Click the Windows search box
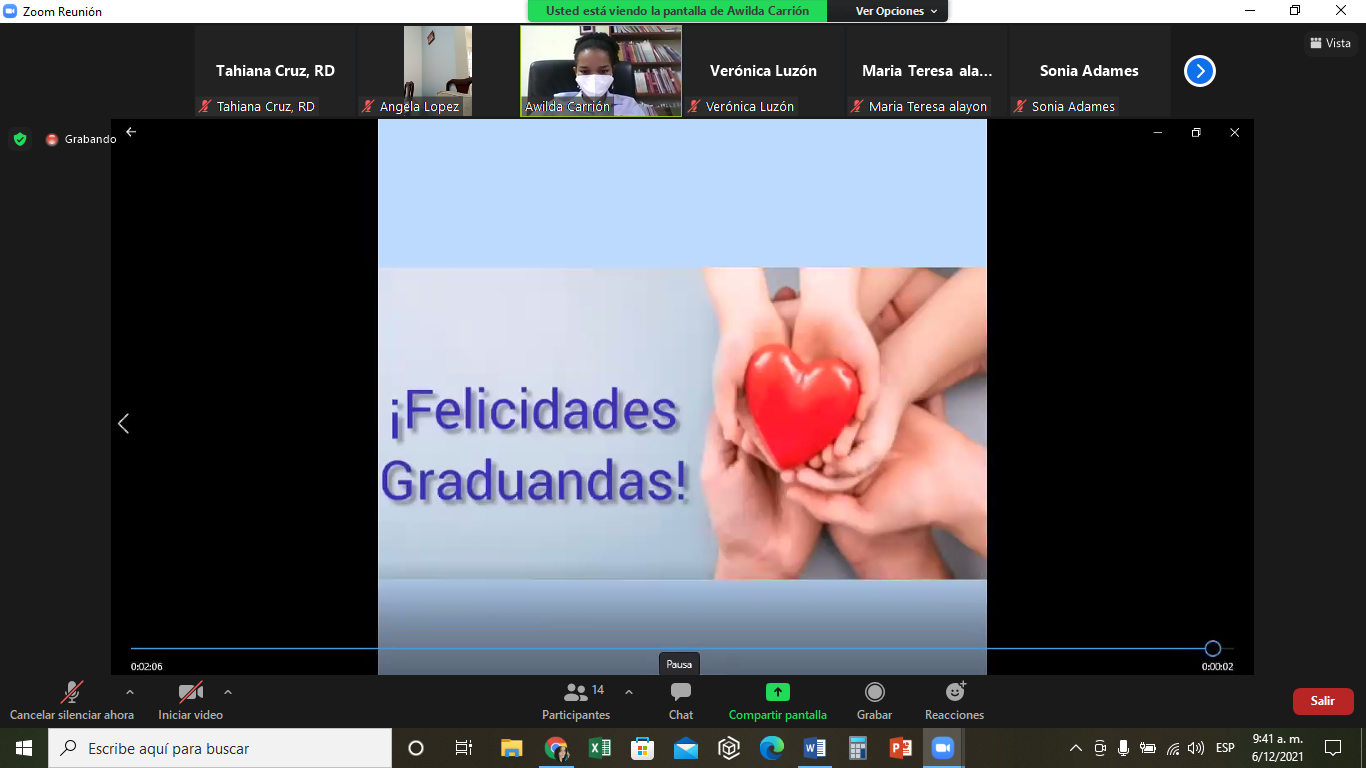Screen dimensions: 1366x768 point(220,748)
